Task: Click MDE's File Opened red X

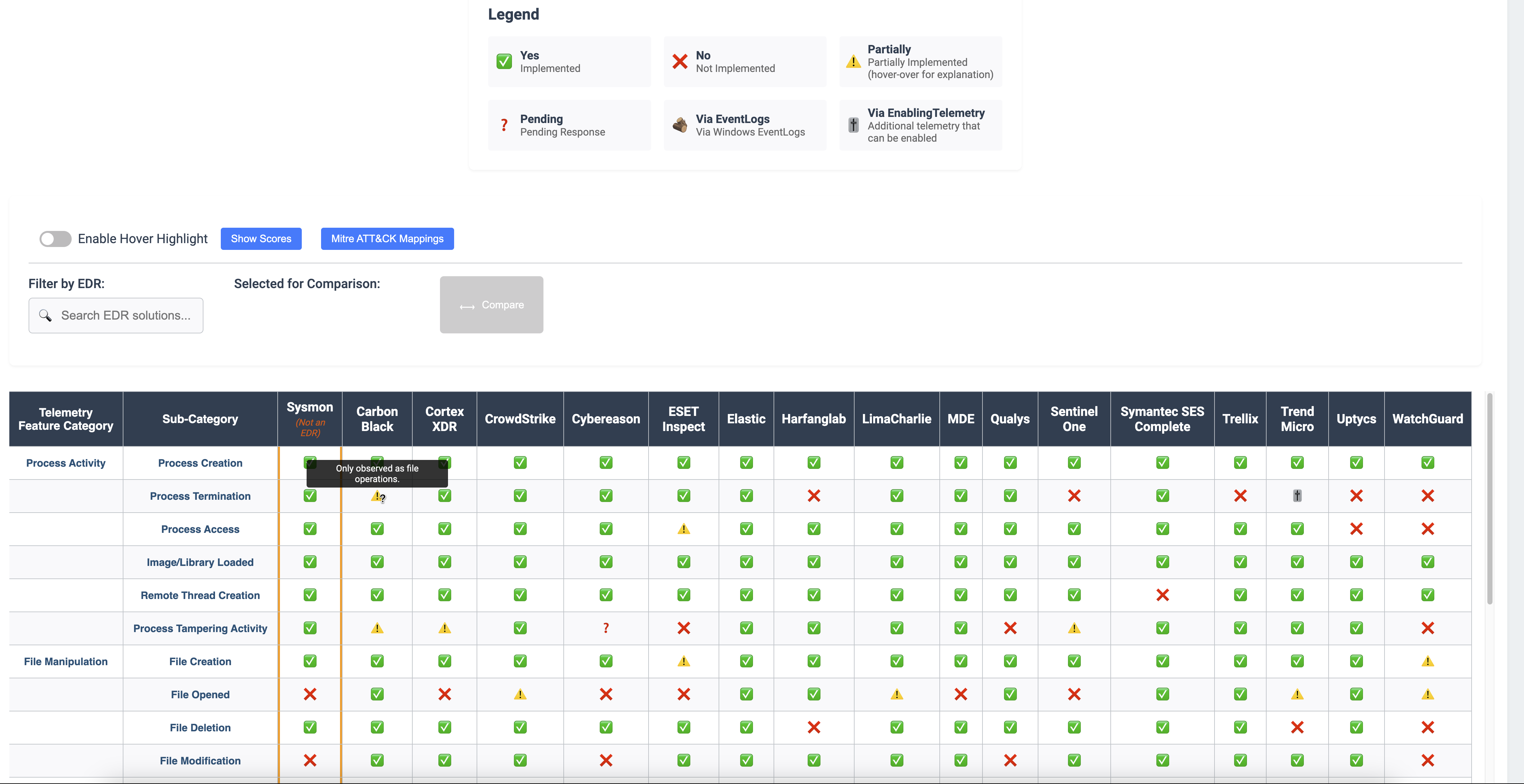Action: click(x=961, y=694)
